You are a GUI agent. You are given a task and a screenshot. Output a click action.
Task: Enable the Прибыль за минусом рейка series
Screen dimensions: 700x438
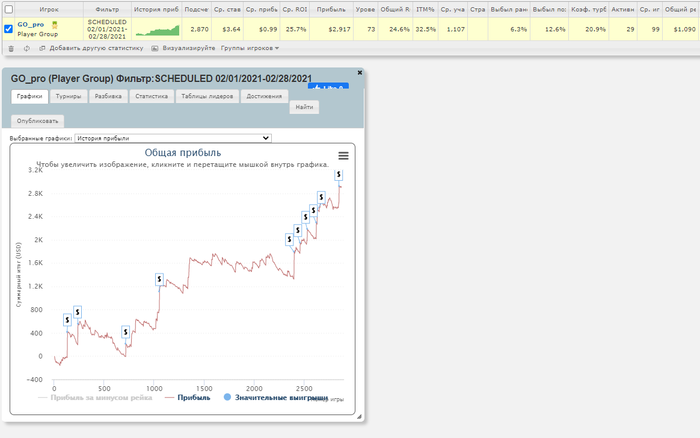point(96,397)
